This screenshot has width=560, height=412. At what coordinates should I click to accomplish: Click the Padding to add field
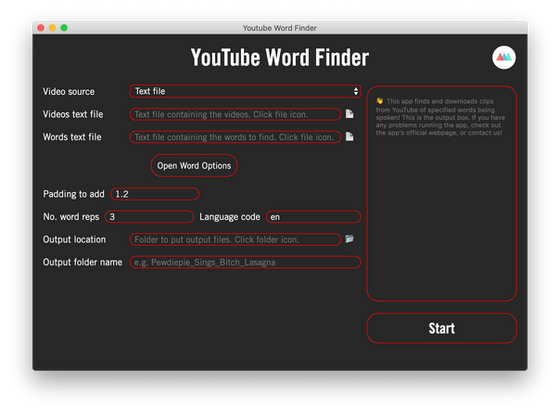click(x=155, y=194)
